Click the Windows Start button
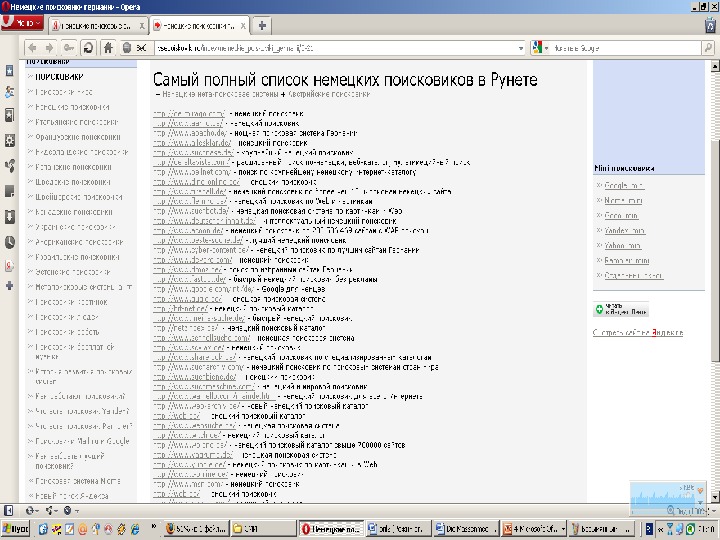 coord(16,529)
